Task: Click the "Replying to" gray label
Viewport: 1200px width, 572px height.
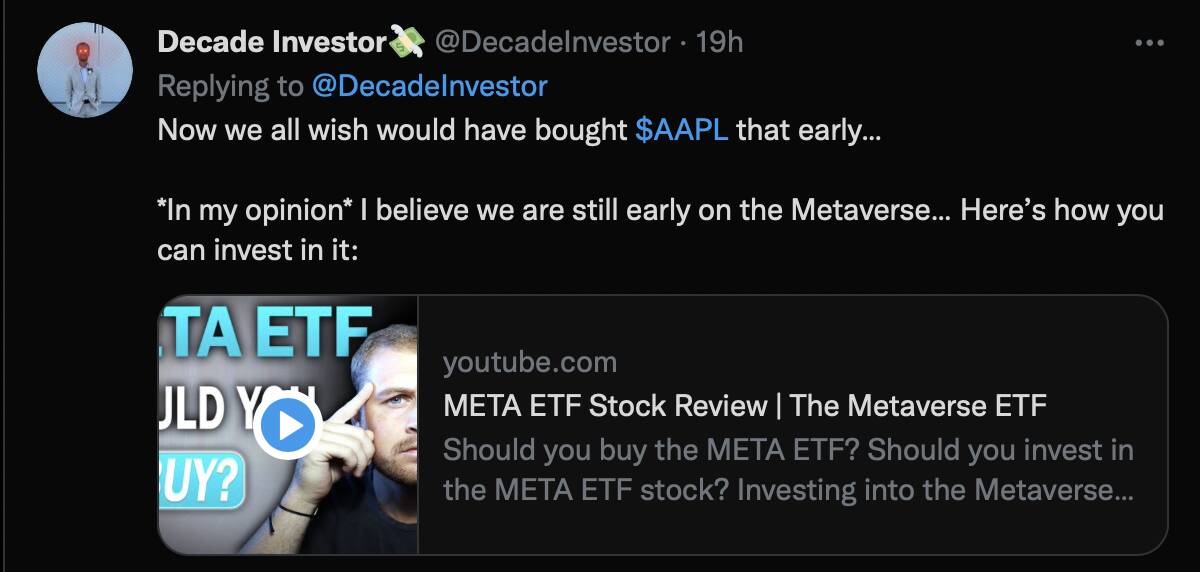Action: [230, 86]
